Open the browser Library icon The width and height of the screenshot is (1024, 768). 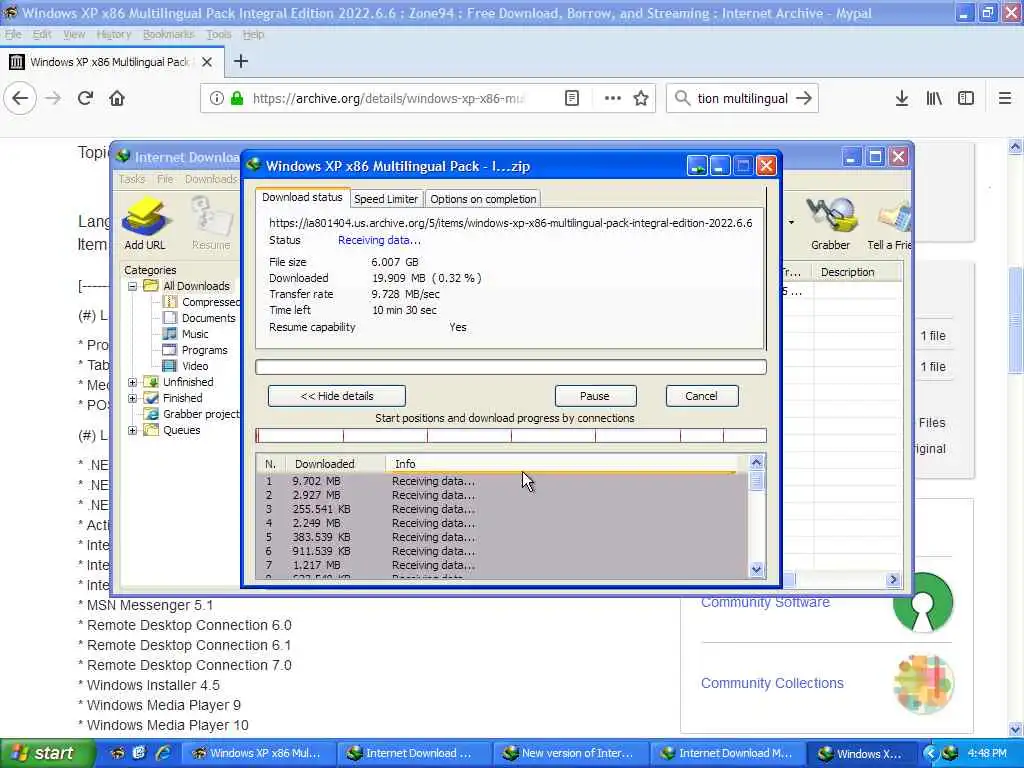click(934, 99)
